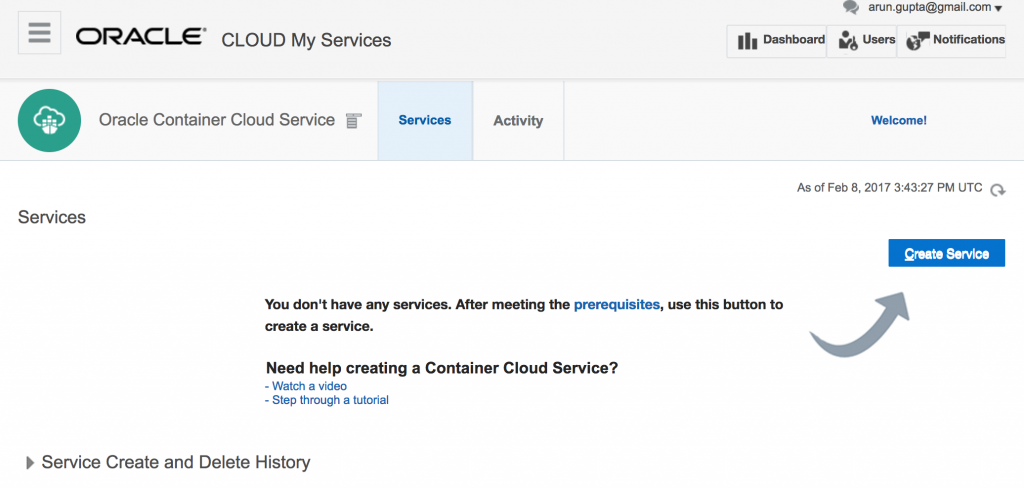This screenshot has height=488, width=1024.
Task: Open the prerequisites link
Action: click(x=616, y=304)
